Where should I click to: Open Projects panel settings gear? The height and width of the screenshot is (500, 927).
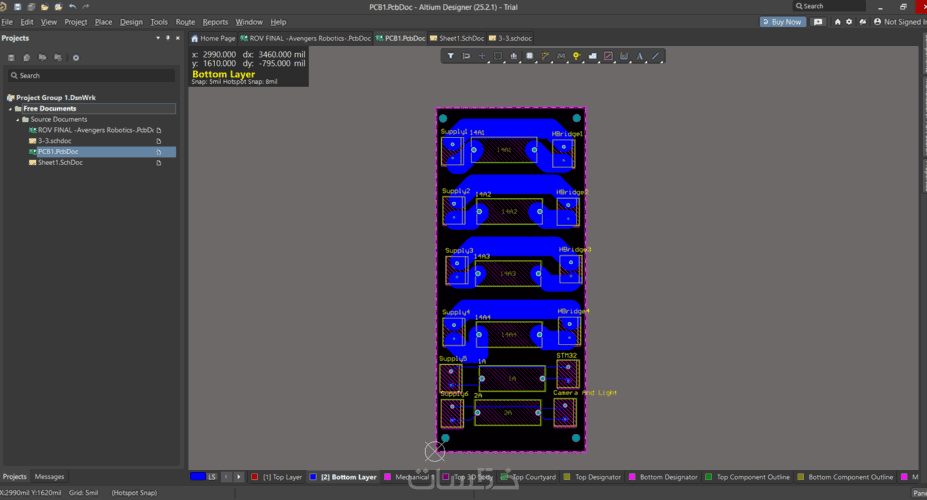(76, 58)
